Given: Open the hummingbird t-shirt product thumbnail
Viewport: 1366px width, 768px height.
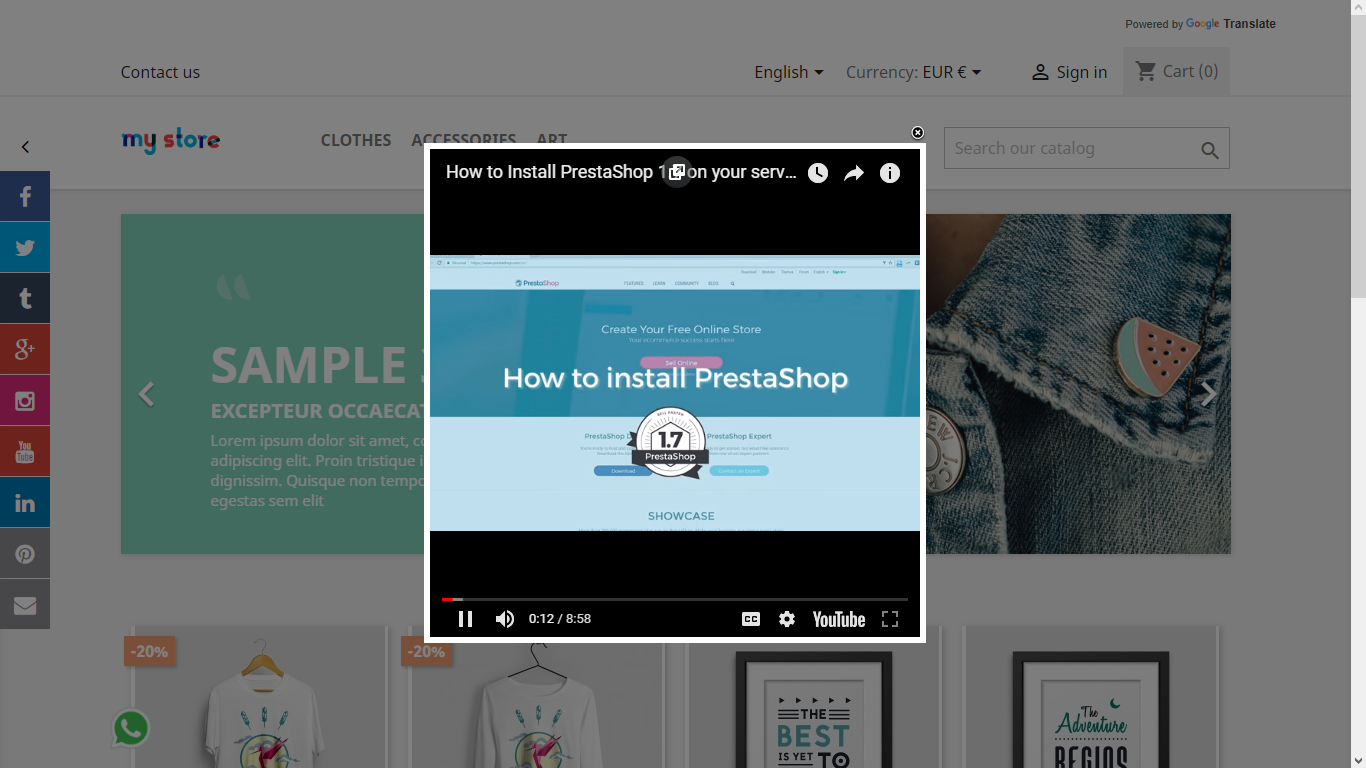Looking at the screenshot, I should tap(261, 697).
